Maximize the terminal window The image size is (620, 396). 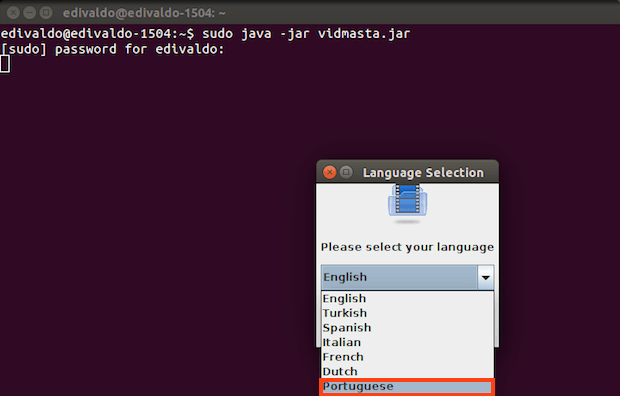coord(46,13)
